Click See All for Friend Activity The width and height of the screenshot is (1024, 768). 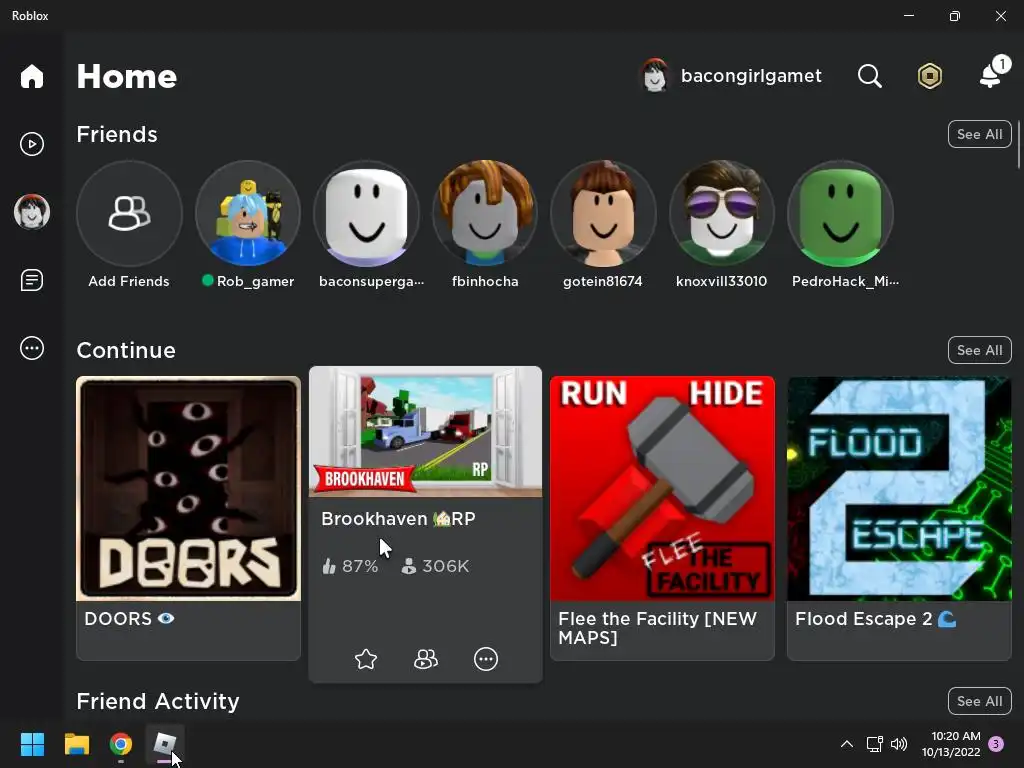tap(980, 701)
